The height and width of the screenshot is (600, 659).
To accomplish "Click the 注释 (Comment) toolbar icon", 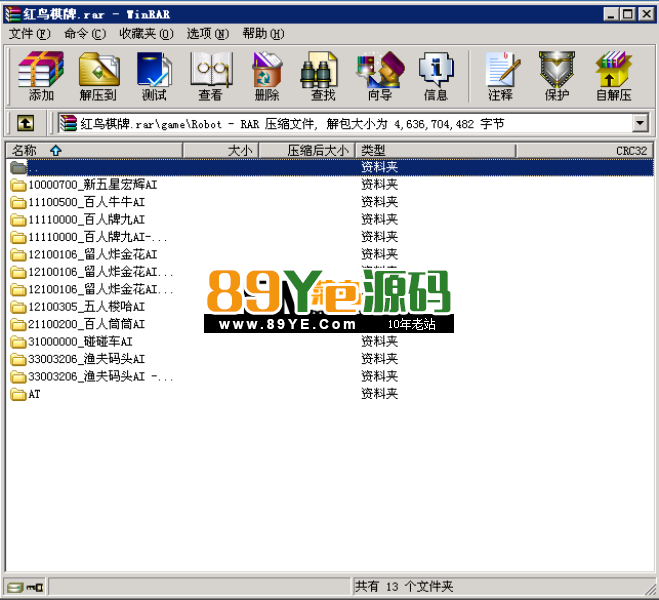I will [x=501, y=76].
